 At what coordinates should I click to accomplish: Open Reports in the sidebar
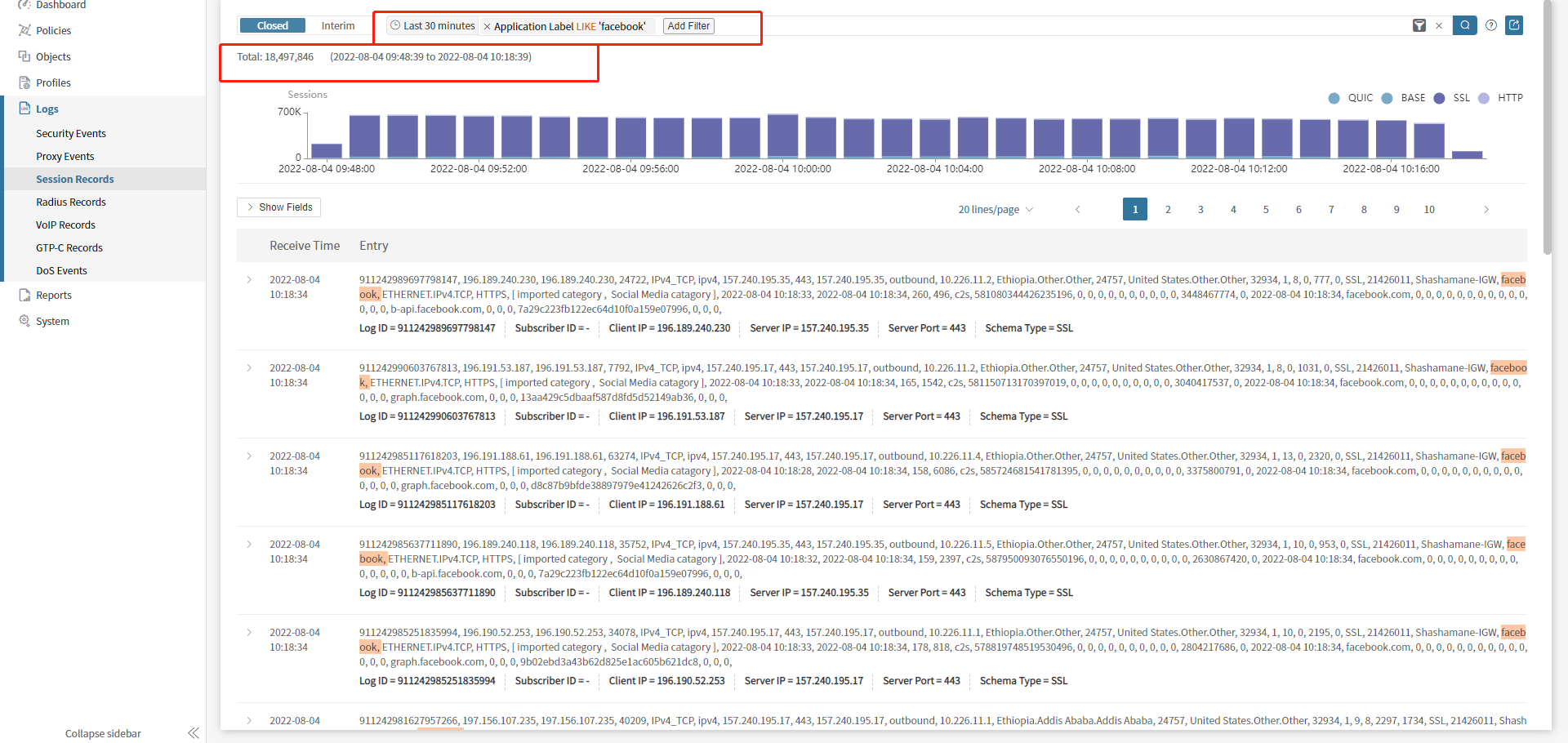tap(54, 296)
